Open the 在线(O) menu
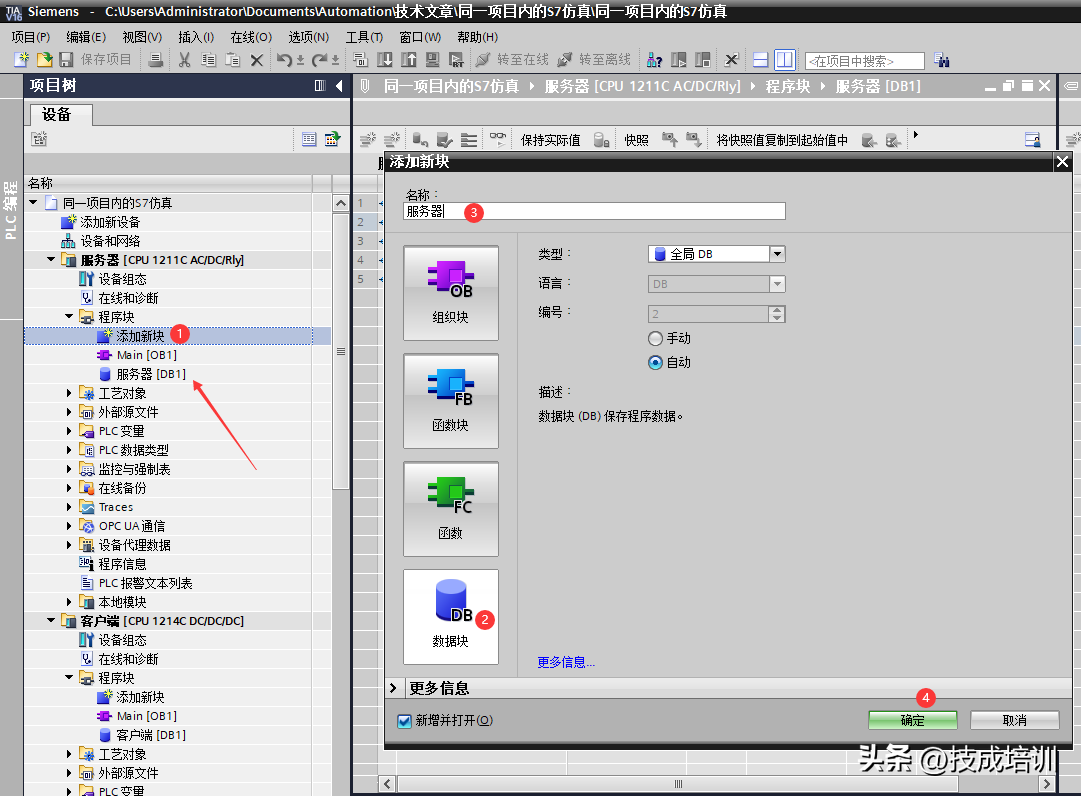Viewport: 1081px width, 796px height. click(x=251, y=37)
